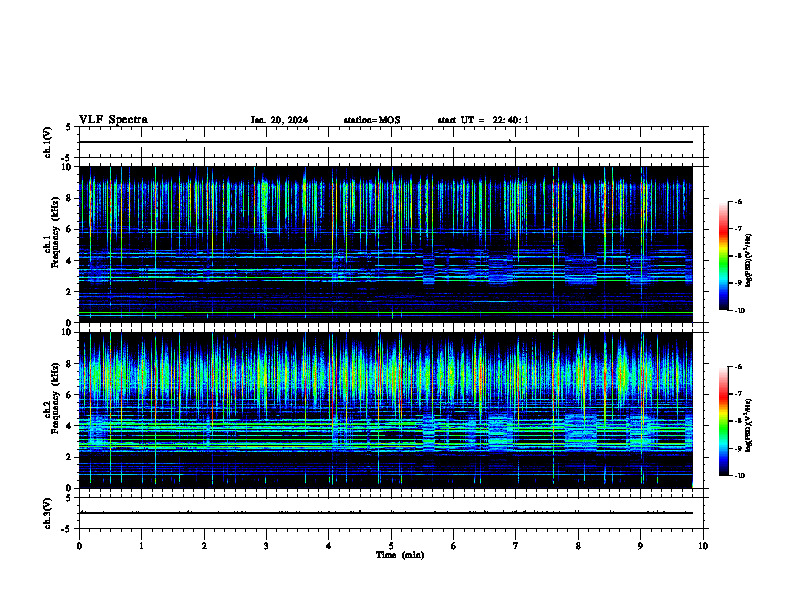
Task: Click inside the ch.1 spectrogram panel
Action: tap(385, 244)
